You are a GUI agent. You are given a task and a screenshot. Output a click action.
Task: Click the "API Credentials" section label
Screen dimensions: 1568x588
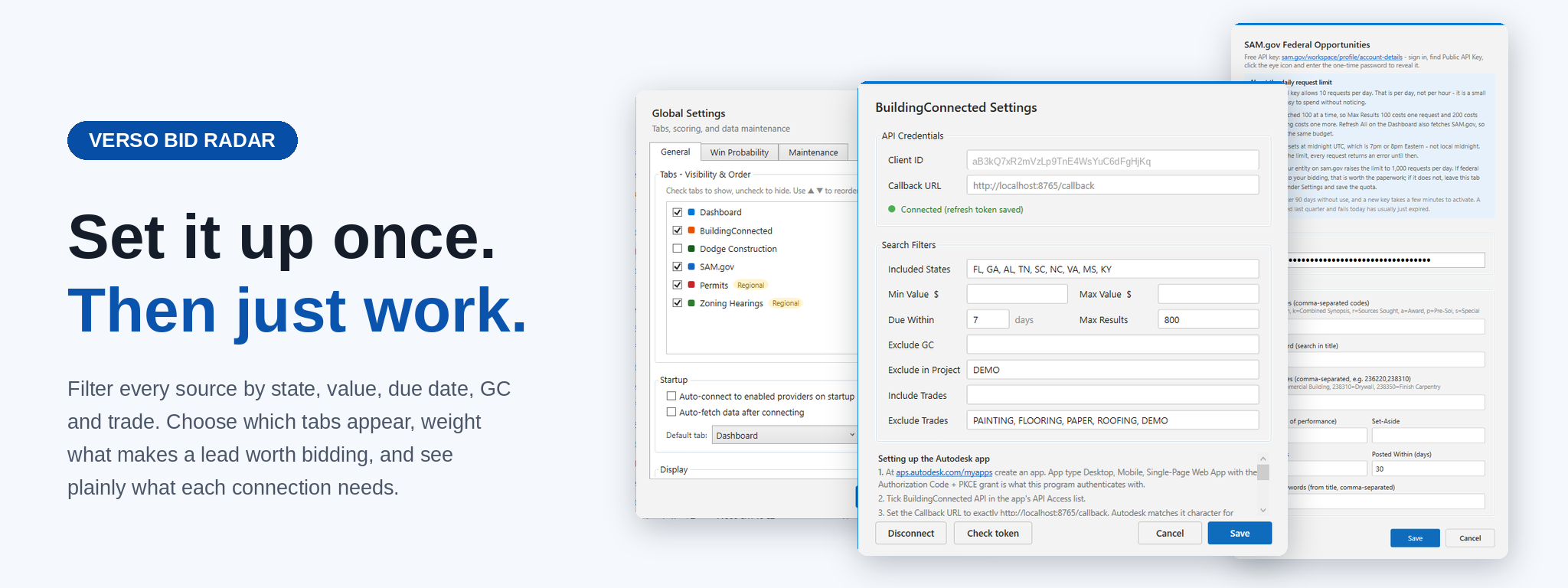pos(913,136)
